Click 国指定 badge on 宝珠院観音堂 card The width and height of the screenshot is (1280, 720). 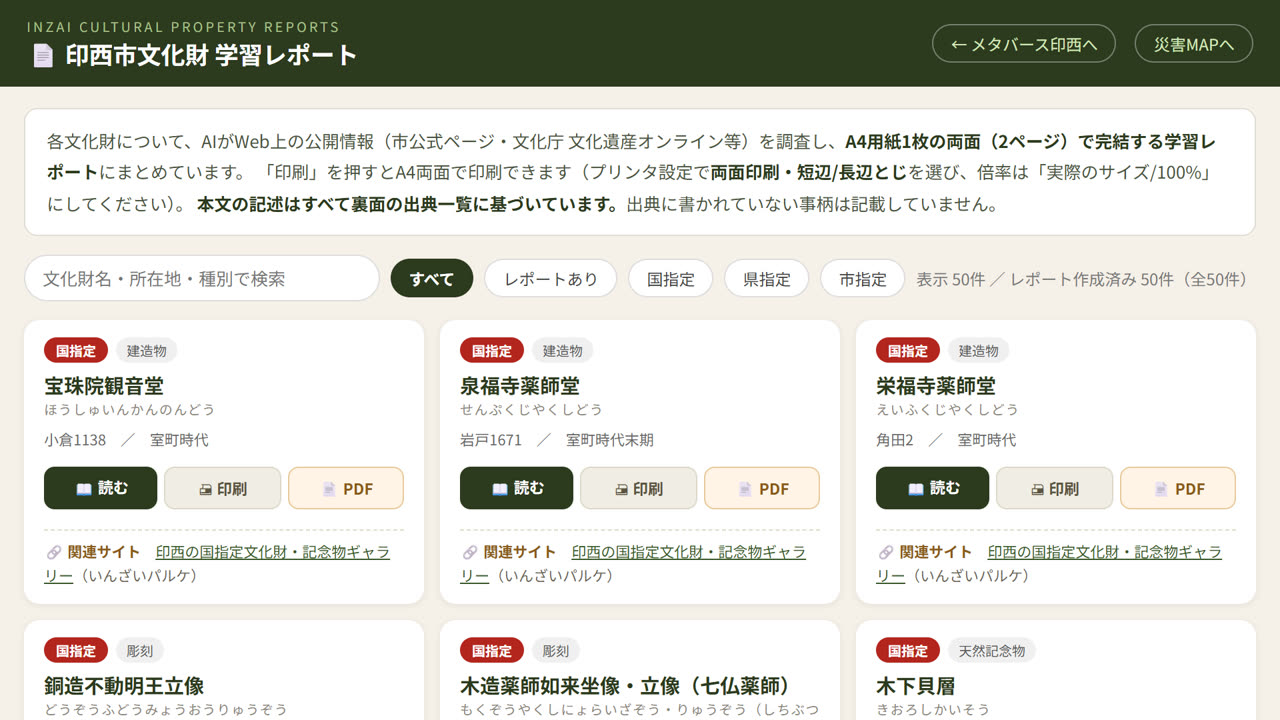pos(76,350)
